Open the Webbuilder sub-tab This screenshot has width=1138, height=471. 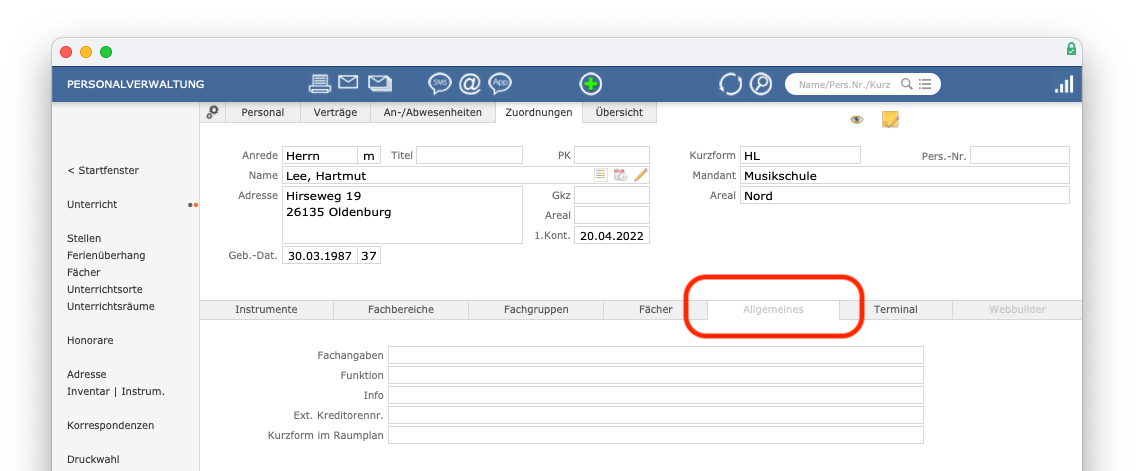click(1017, 309)
